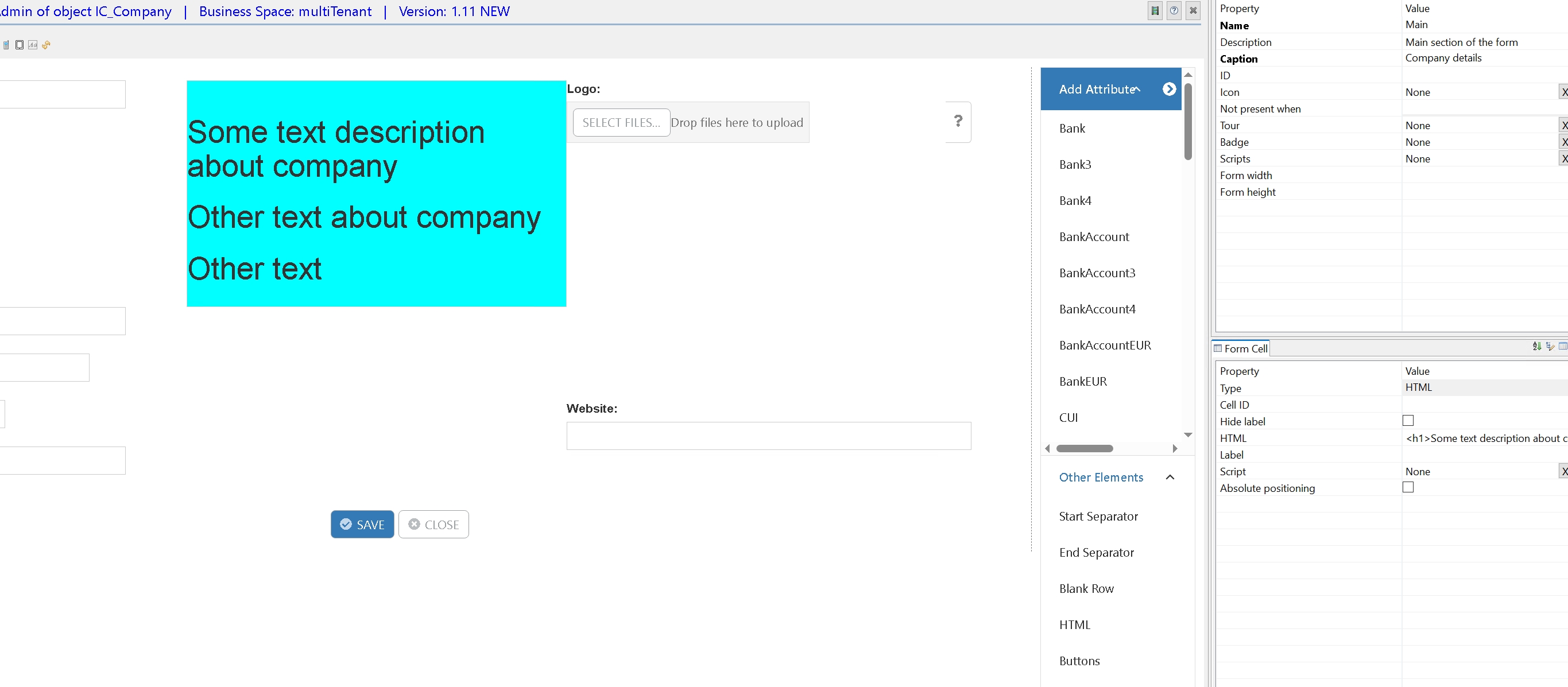Click the tree-edit icon in Form Cell panel
The width and height of the screenshot is (1568, 687).
pyautogui.click(x=1550, y=346)
